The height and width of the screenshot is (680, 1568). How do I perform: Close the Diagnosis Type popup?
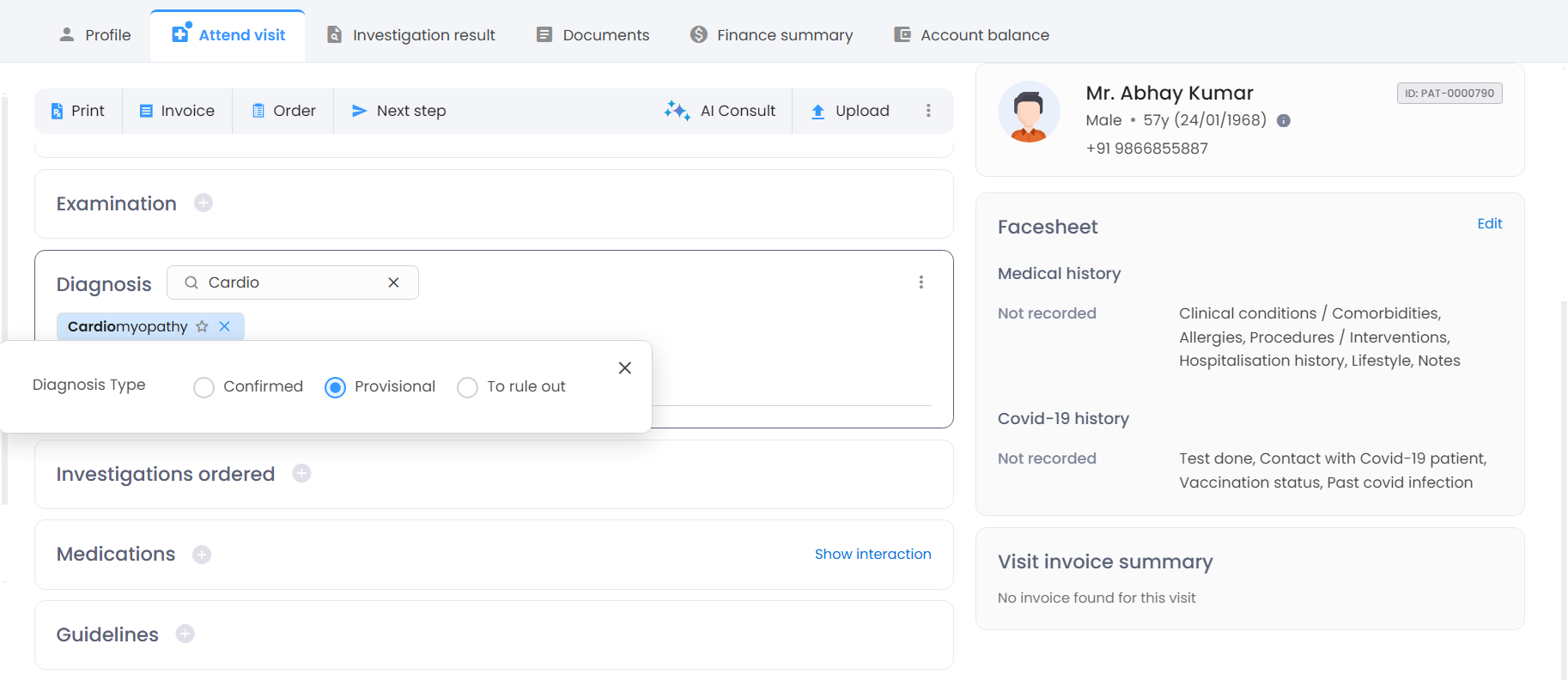coord(625,367)
